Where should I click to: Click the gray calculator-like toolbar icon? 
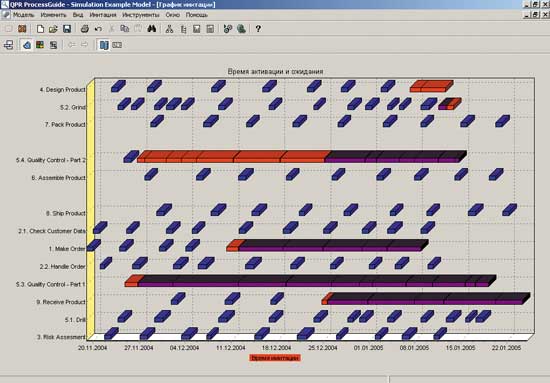(x=210, y=29)
